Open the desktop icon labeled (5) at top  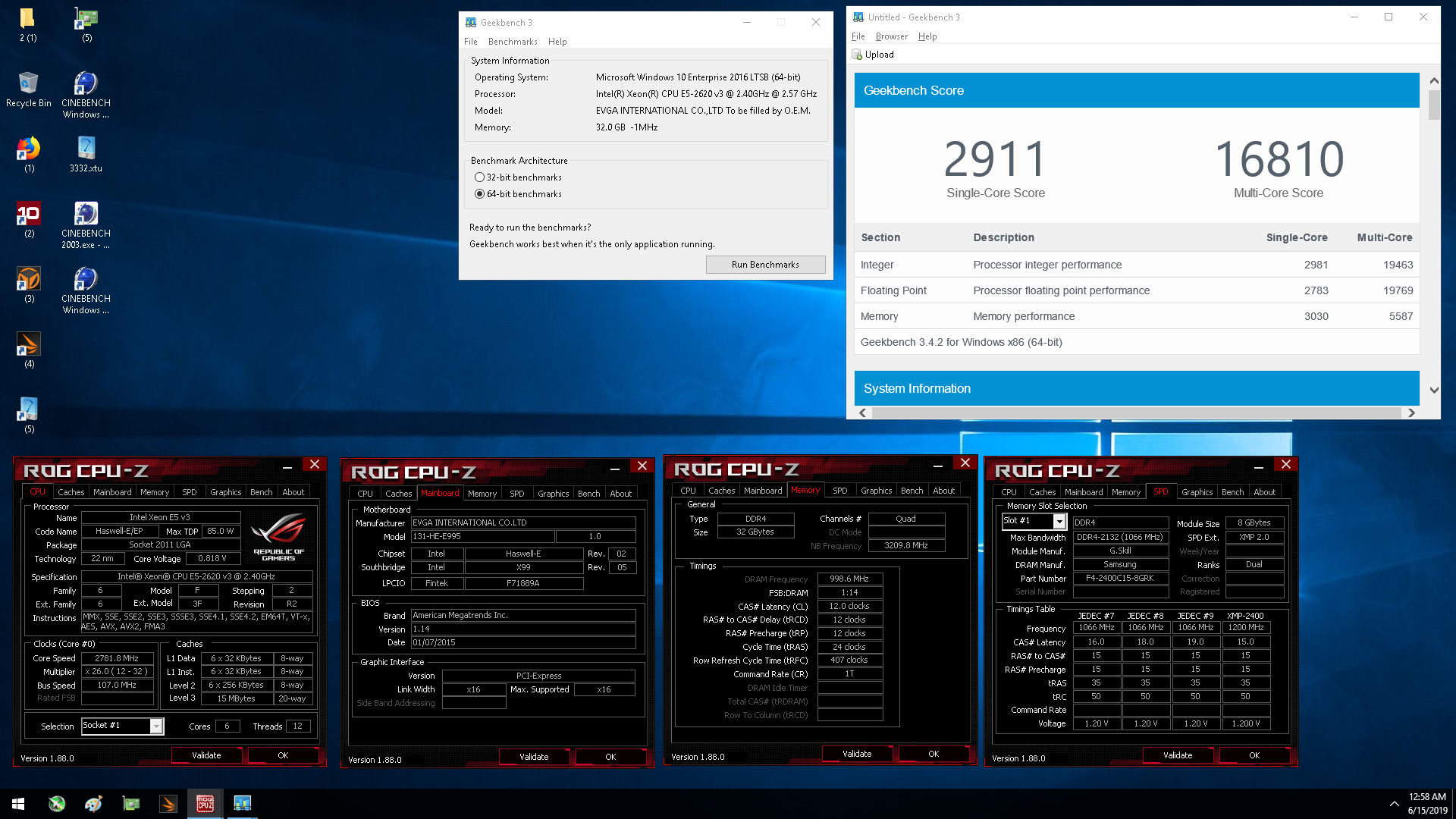[x=86, y=24]
